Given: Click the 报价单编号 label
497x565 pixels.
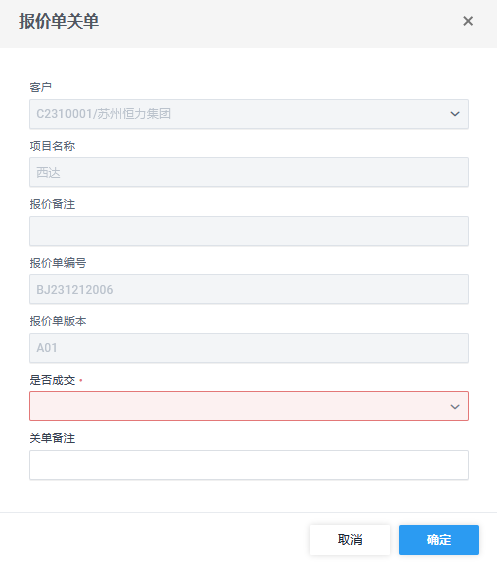Looking at the screenshot, I should coord(58,263).
